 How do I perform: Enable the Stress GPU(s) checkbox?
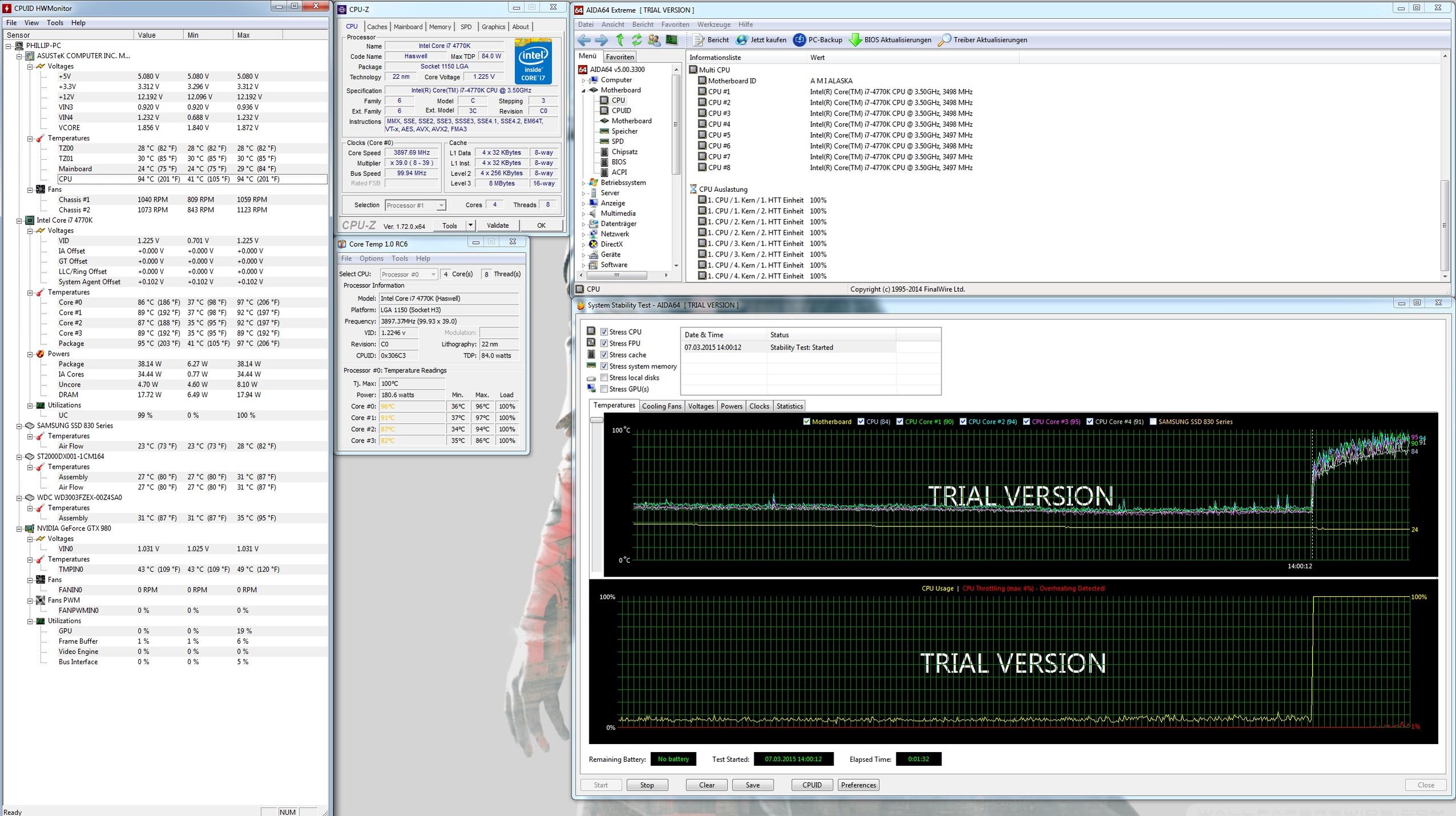point(604,389)
